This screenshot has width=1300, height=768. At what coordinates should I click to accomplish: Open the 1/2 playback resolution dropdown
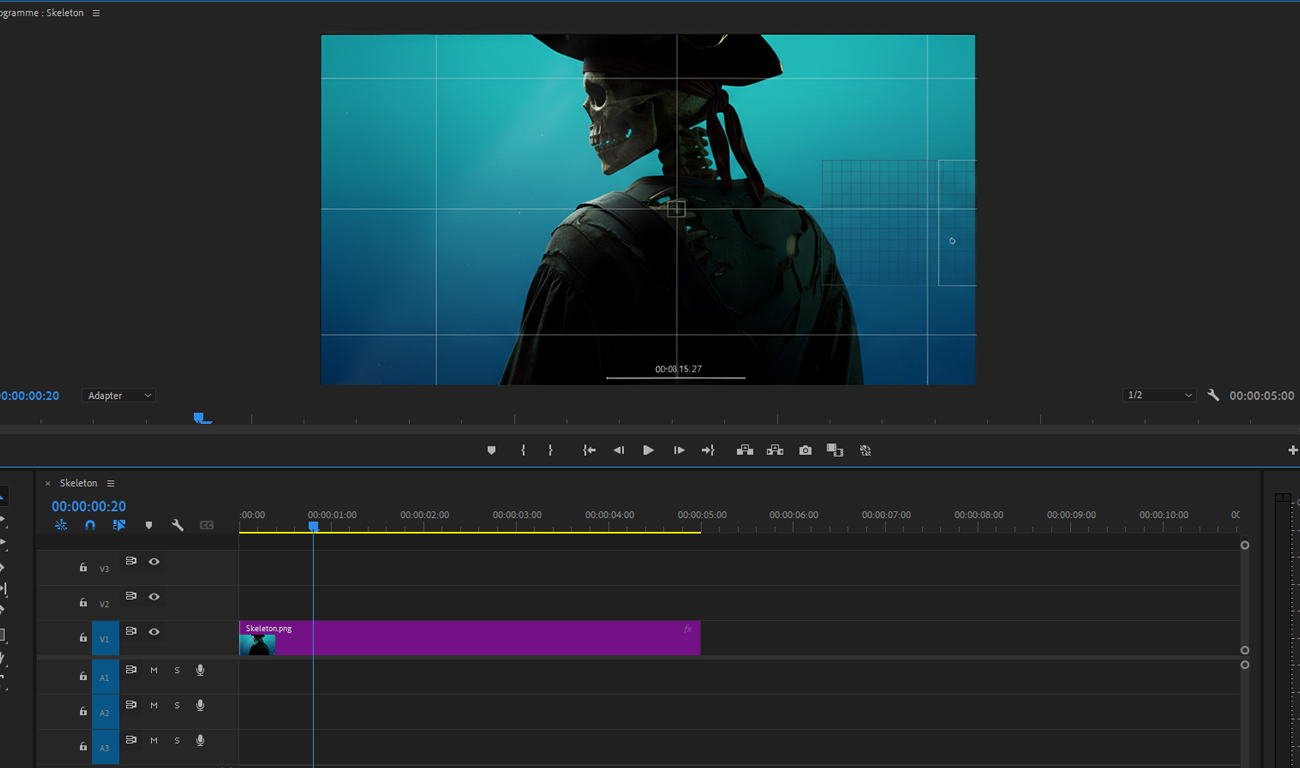click(1159, 396)
